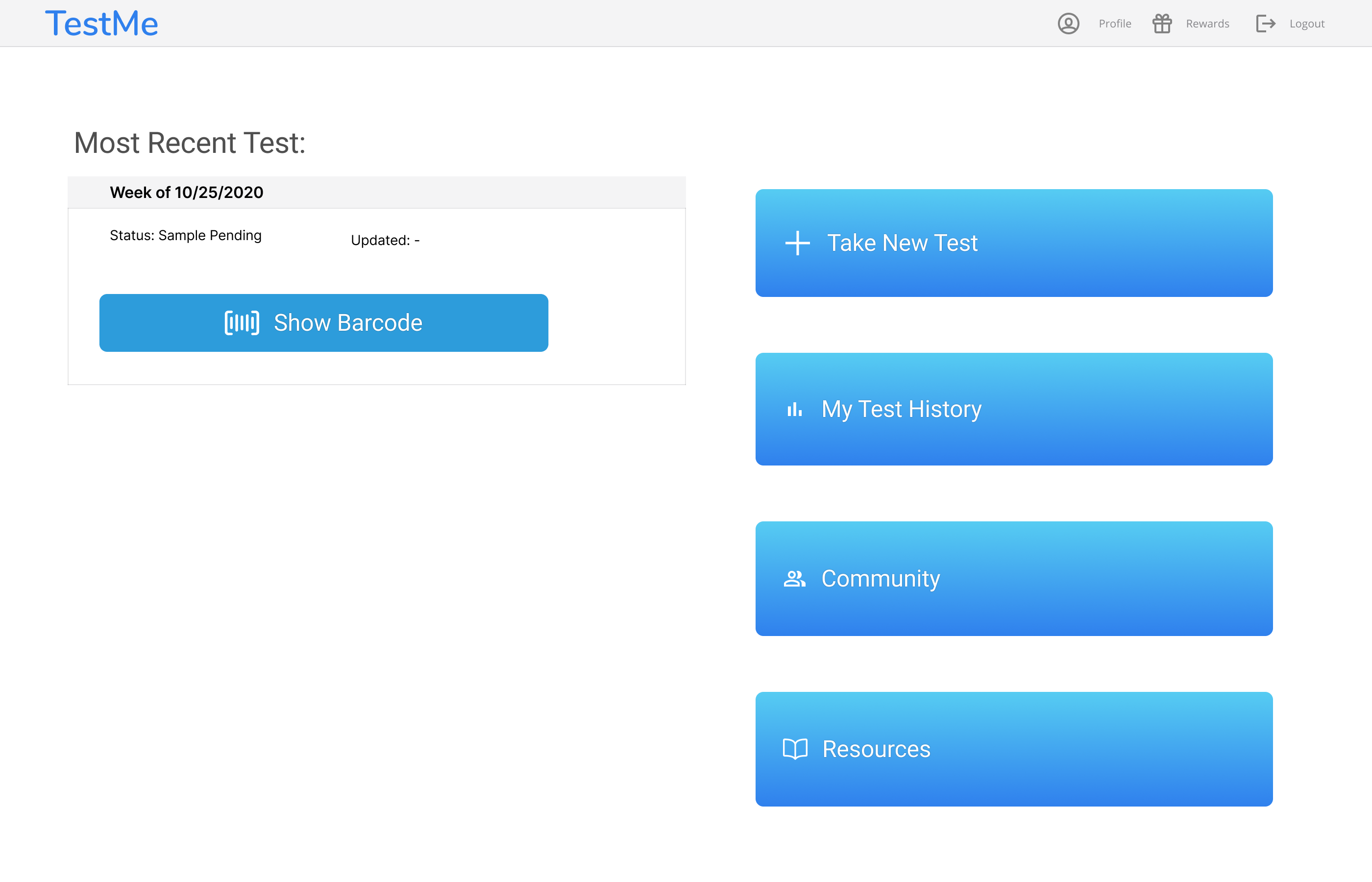Click the barcode scanner icon
This screenshot has height=882, width=1372.
(242, 323)
